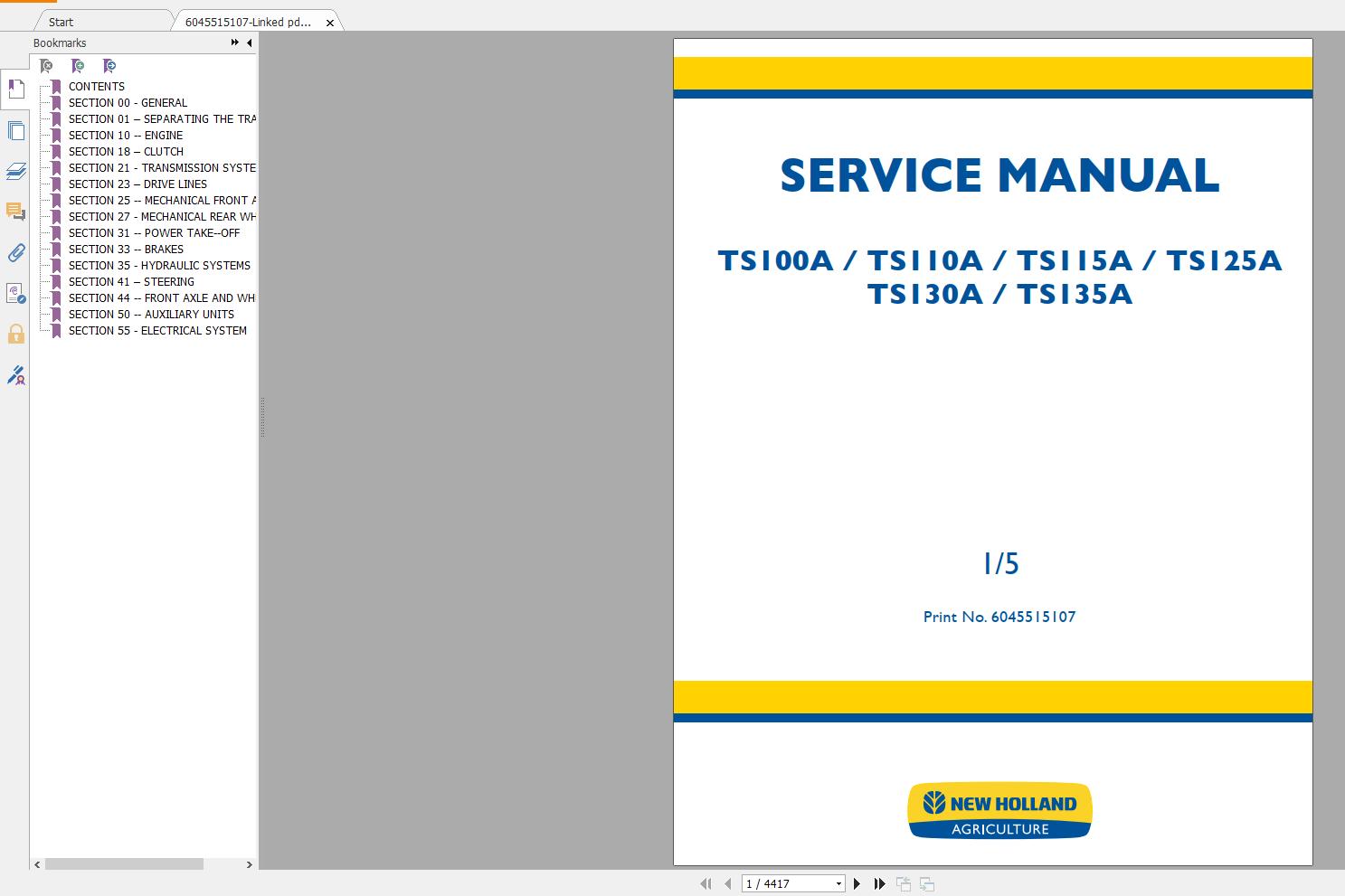This screenshot has width=1345, height=896.
Task: Open SECTION 21 Transmission Systems bookmark
Action: [x=162, y=168]
